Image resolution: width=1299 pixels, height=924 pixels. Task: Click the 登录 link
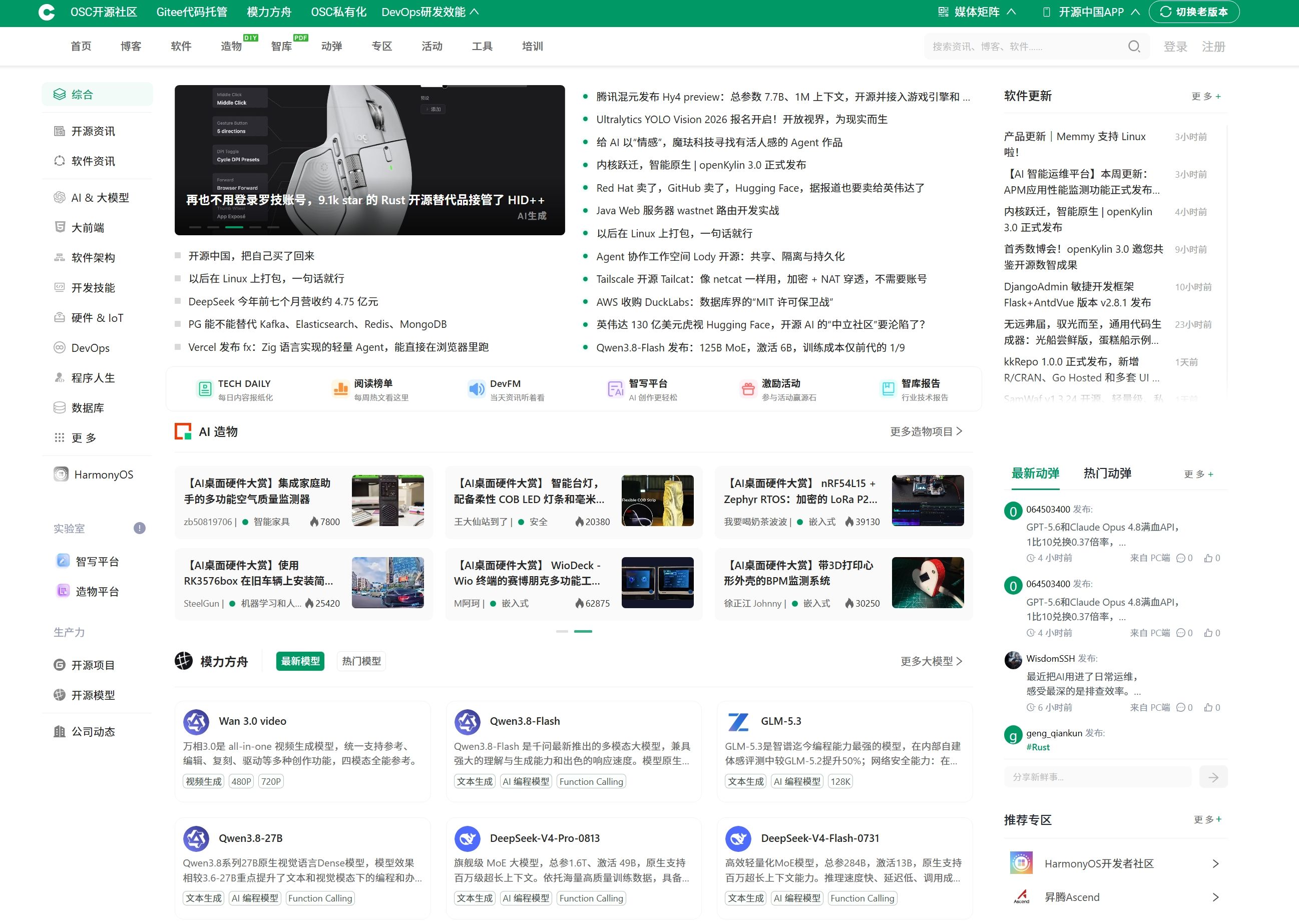tap(1175, 47)
